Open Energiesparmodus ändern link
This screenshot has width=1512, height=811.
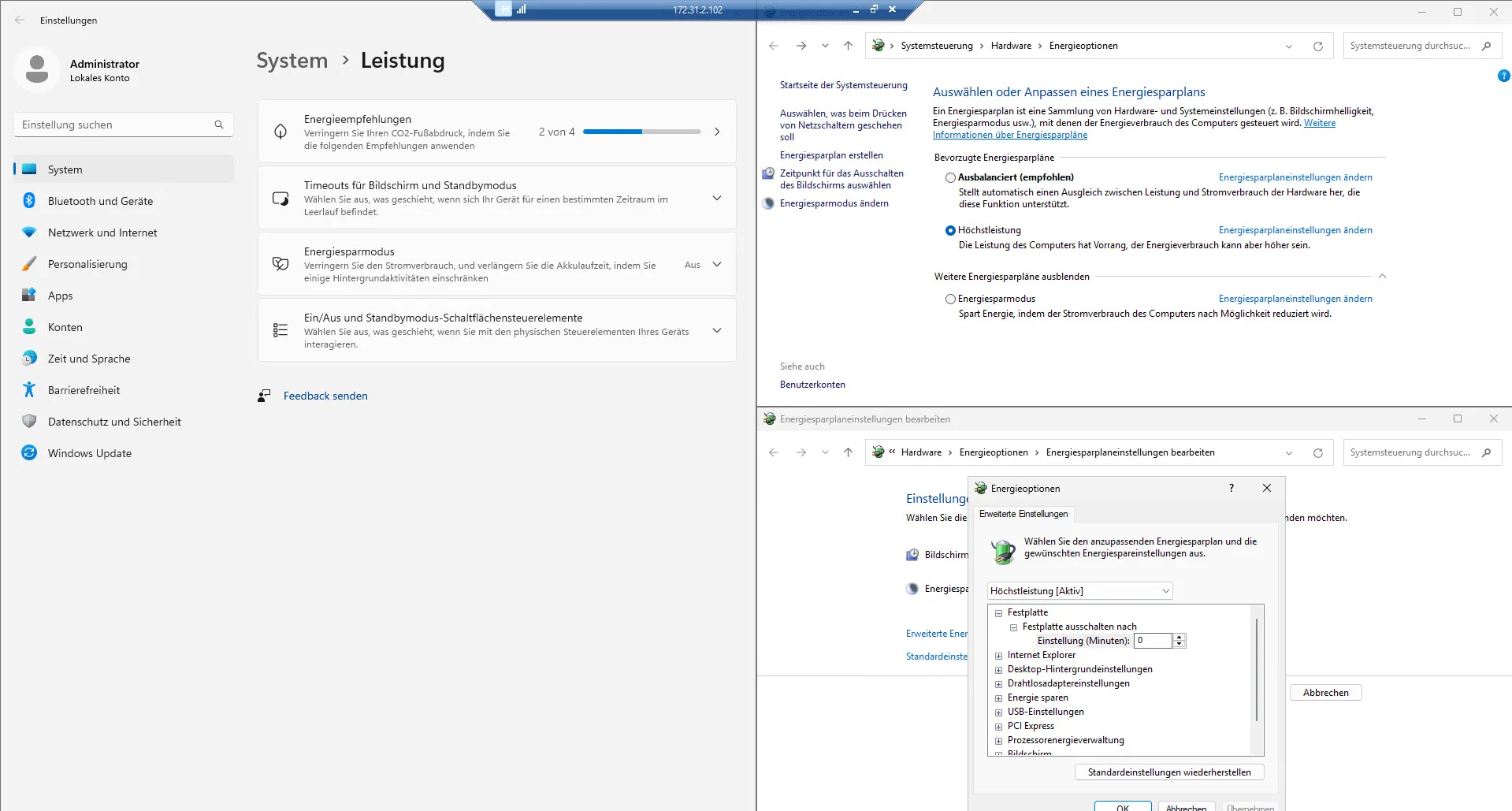(834, 203)
